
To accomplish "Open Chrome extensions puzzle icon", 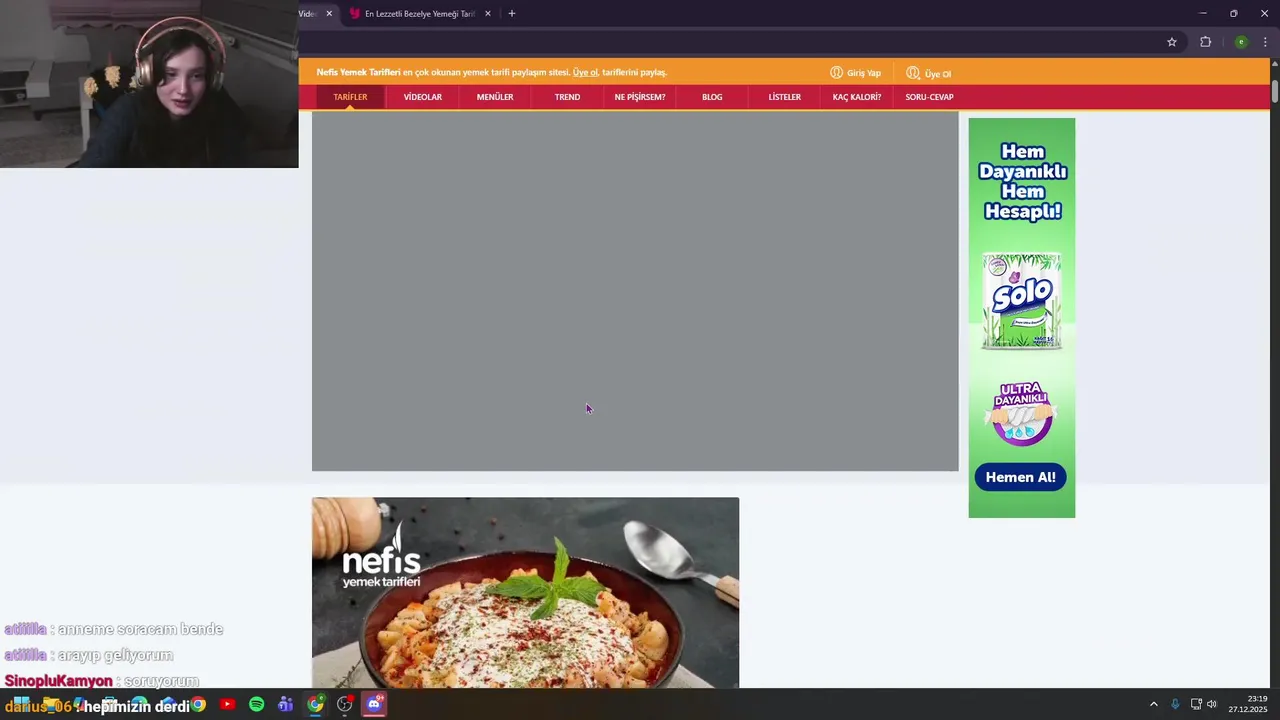I will point(1205,42).
